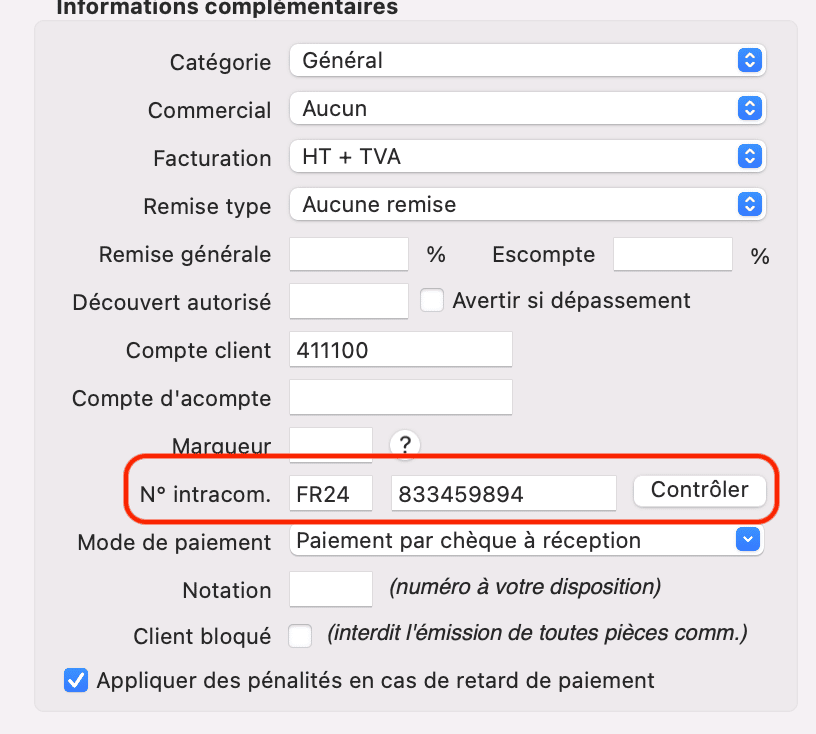Click the Découvert autorisé input field
This screenshot has width=816, height=734.
click(349, 301)
